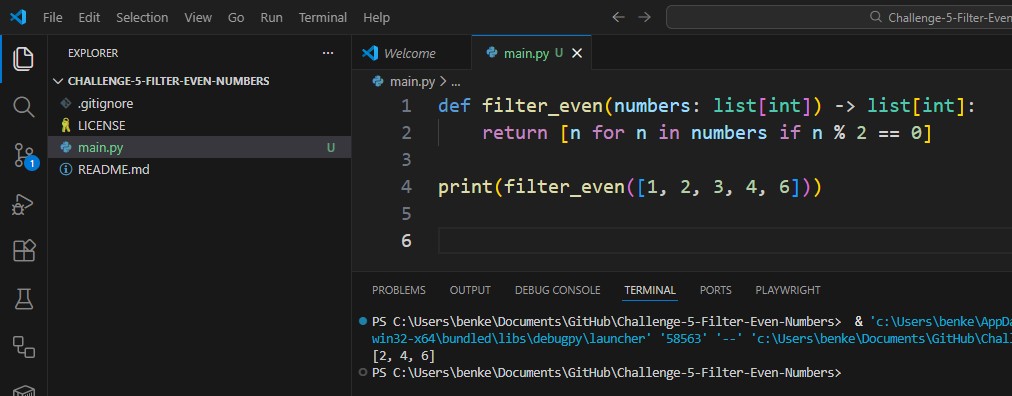Click the EXPLORER panel title
Screen dimensions: 1012x396
coord(93,54)
